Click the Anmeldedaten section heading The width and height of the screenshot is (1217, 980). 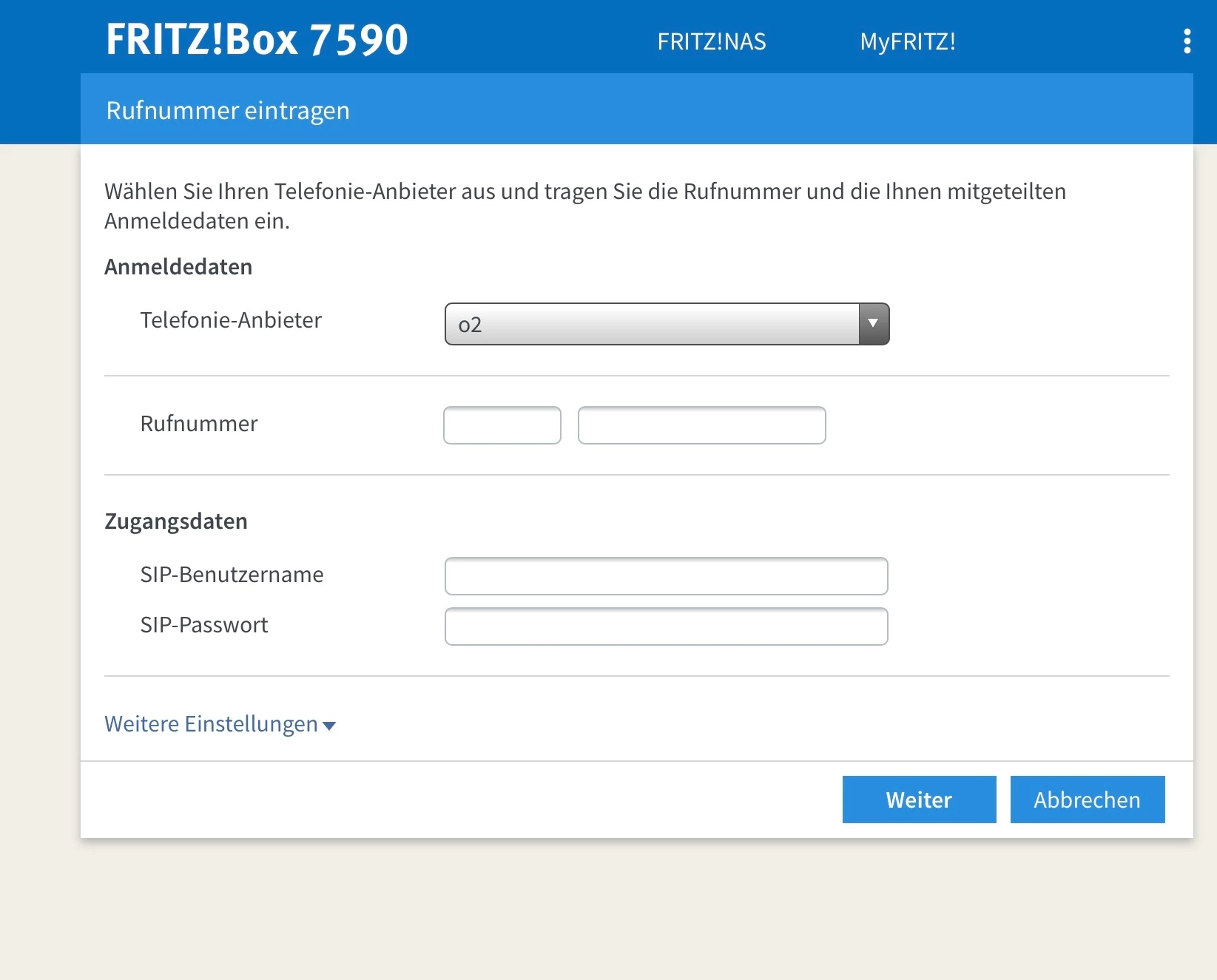(x=178, y=267)
